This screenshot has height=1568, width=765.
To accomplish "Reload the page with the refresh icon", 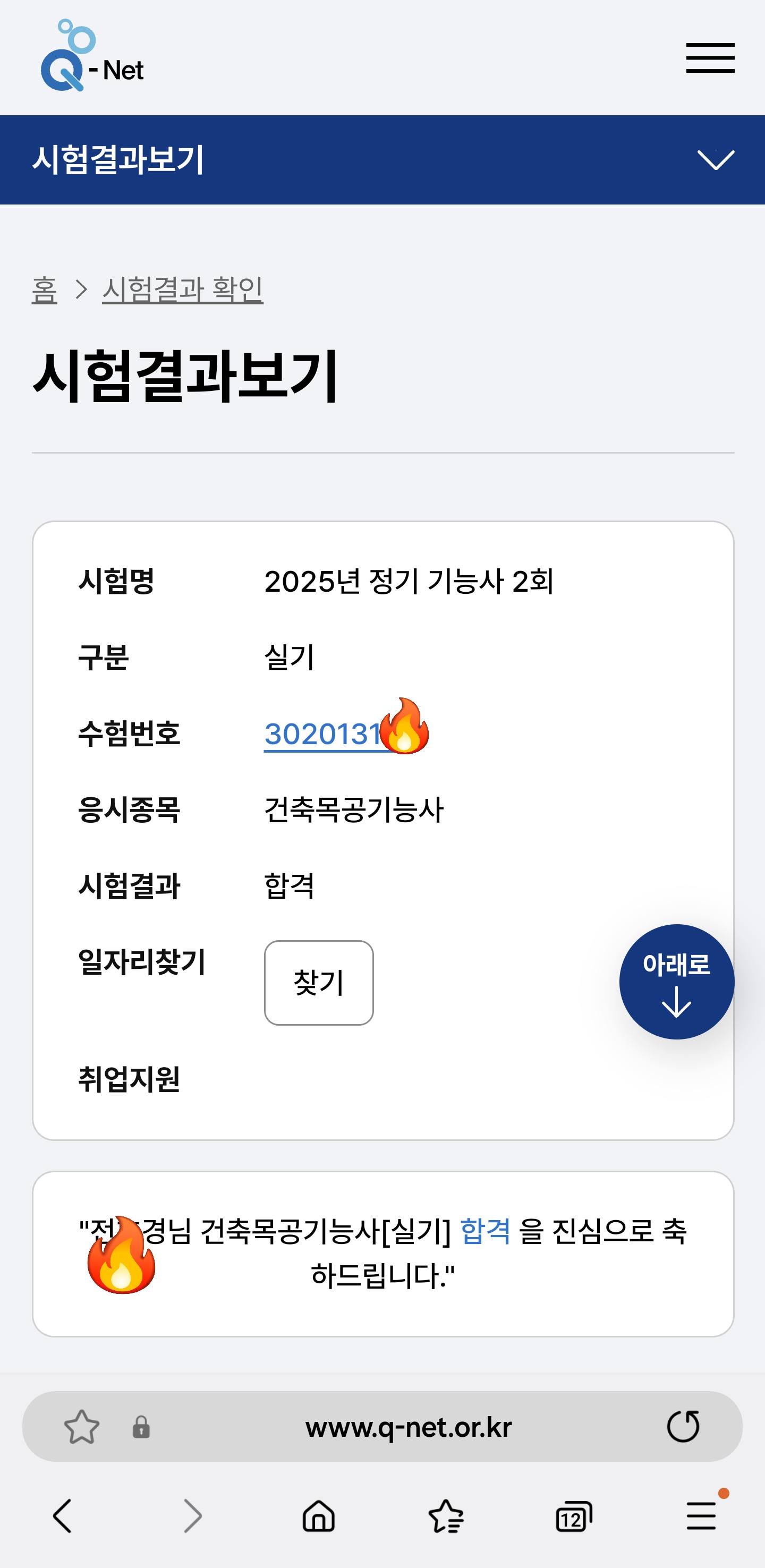I will point(683,1426).
